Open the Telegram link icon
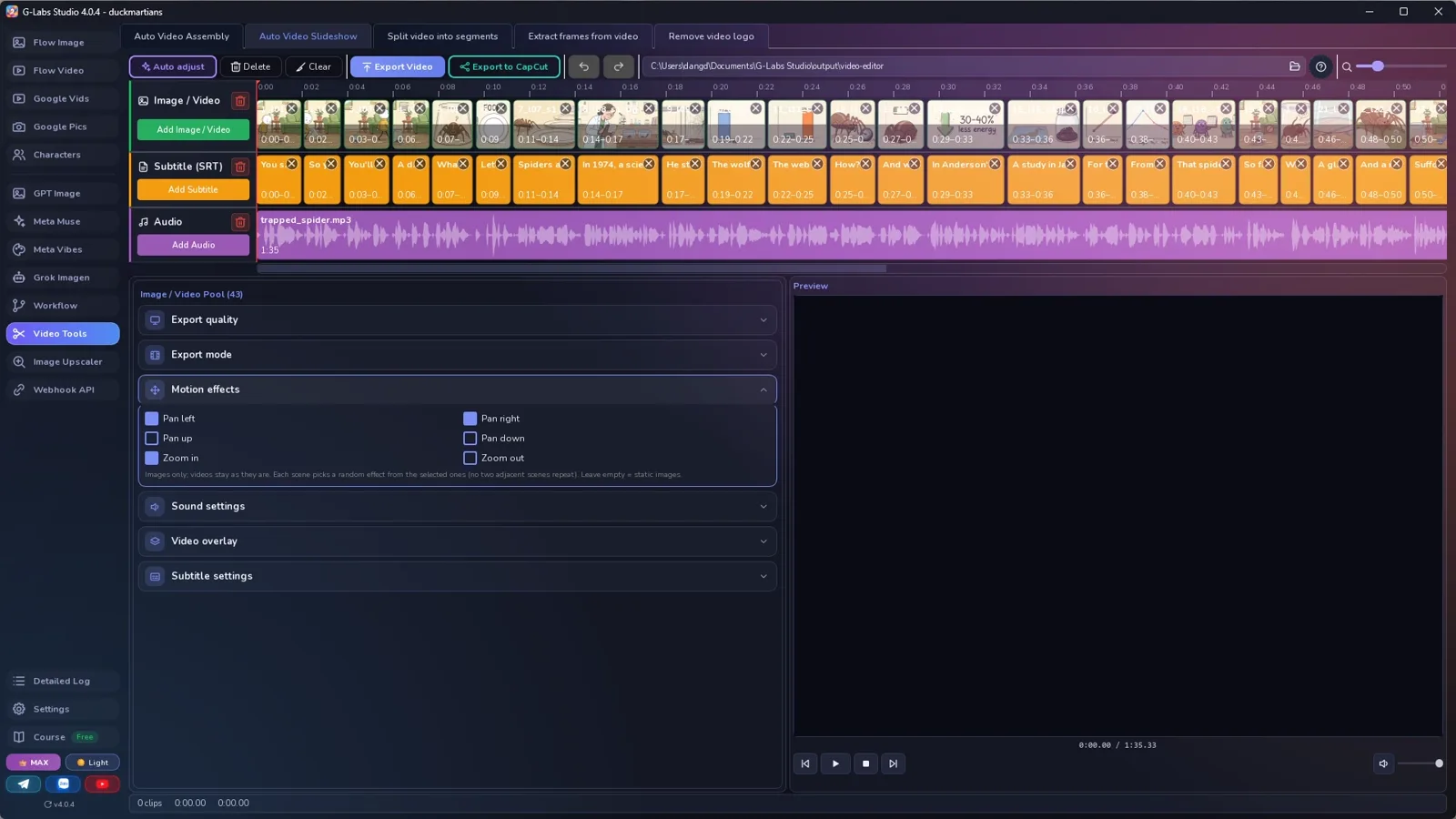The image size is (1456, 819). pos(24,784)
